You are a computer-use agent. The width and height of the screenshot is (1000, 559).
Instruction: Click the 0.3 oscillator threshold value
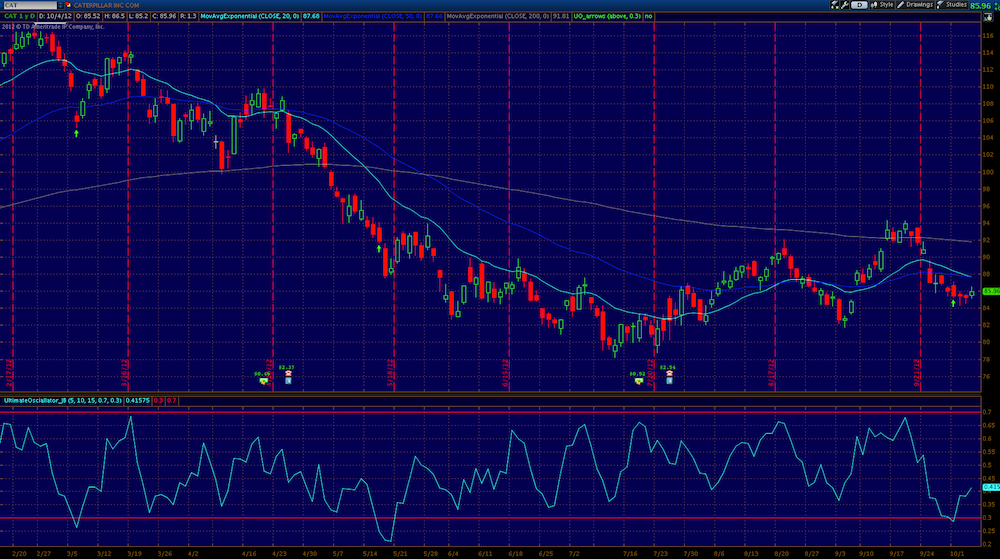click(x=158, y=400)
